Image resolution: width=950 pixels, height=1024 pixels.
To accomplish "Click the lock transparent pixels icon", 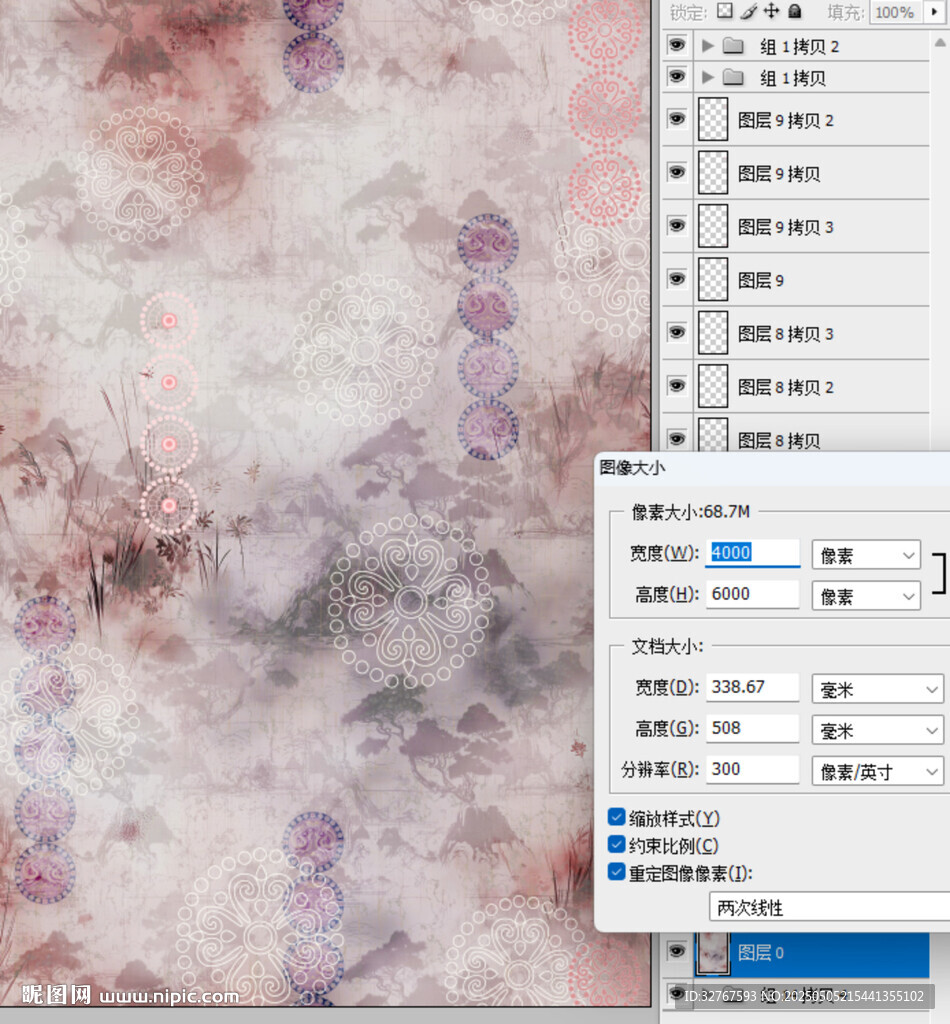I will pos(726,12).
